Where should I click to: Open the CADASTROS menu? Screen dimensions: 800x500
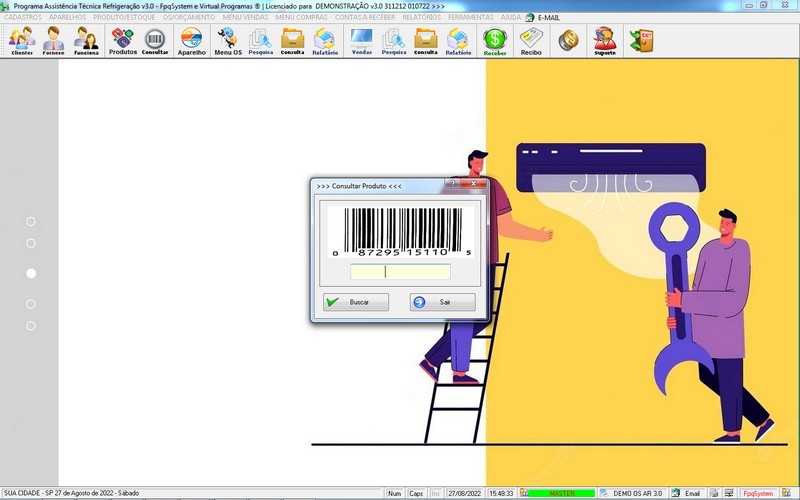(23, 17)
